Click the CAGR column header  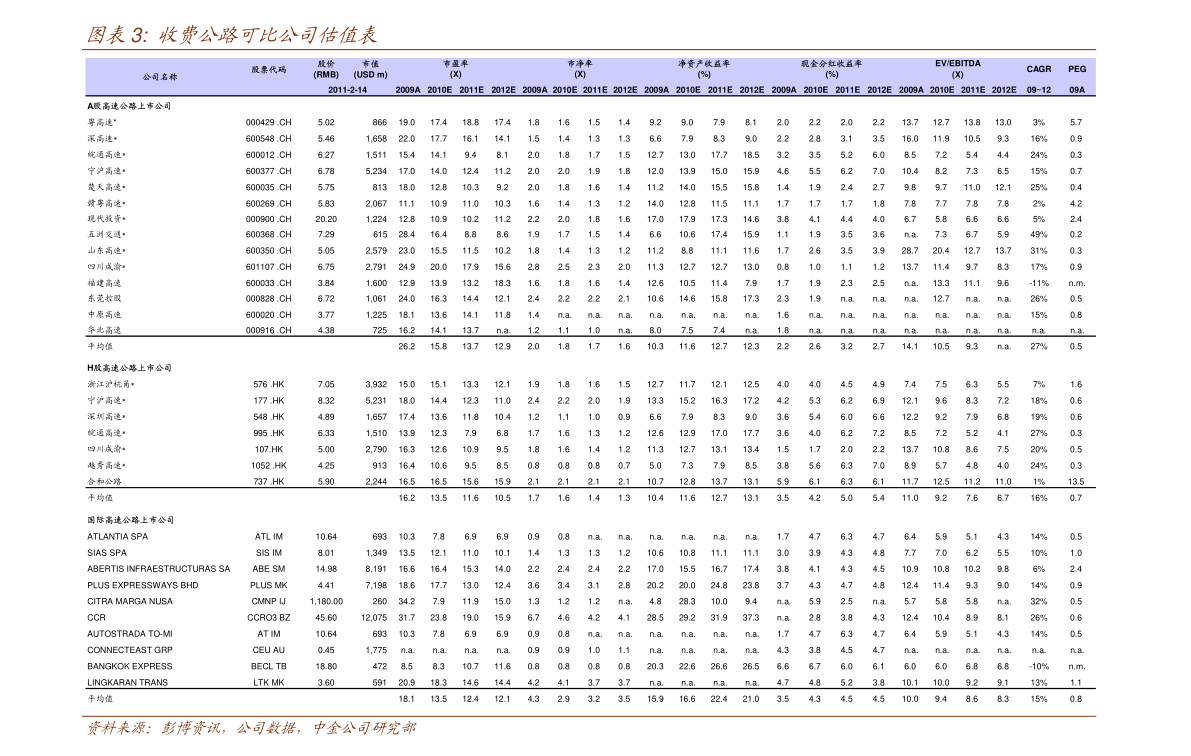point(1039,69)
